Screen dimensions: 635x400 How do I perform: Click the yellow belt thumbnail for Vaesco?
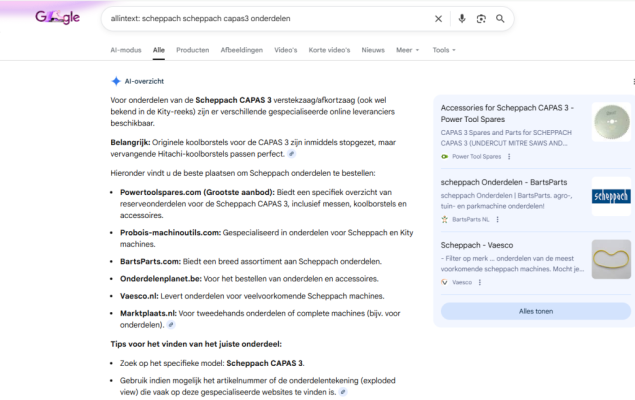(612, 259)
